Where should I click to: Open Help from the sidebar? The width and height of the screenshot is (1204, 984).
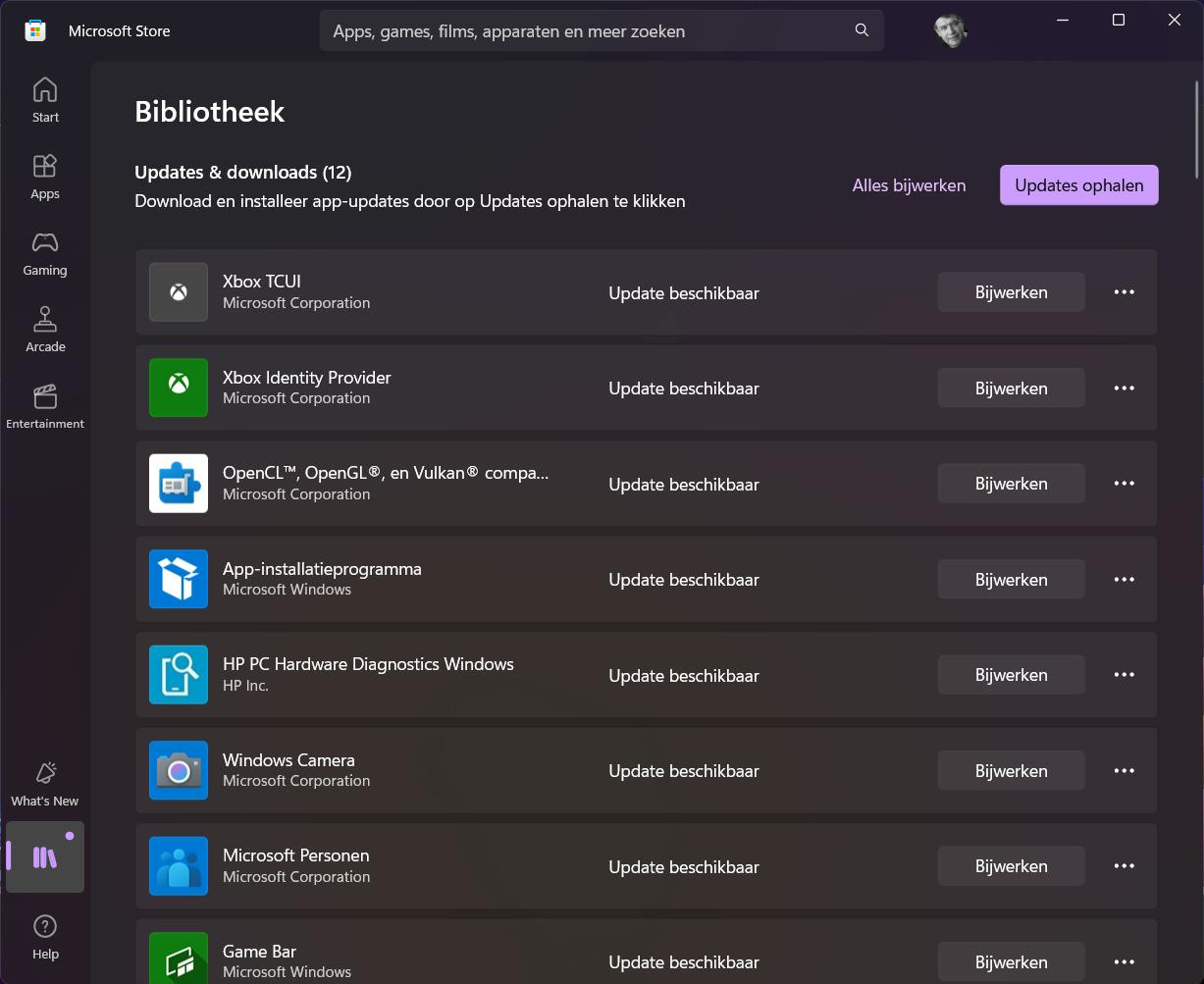tap(44, 936)
